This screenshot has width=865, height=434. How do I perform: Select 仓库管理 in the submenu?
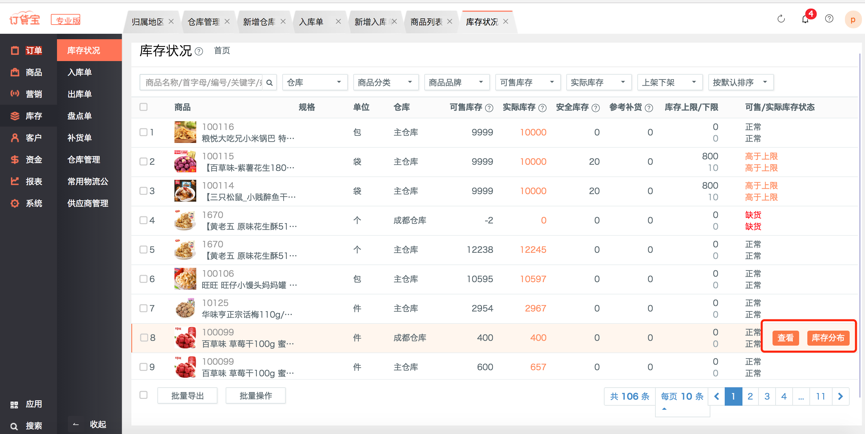pos(83,160)
